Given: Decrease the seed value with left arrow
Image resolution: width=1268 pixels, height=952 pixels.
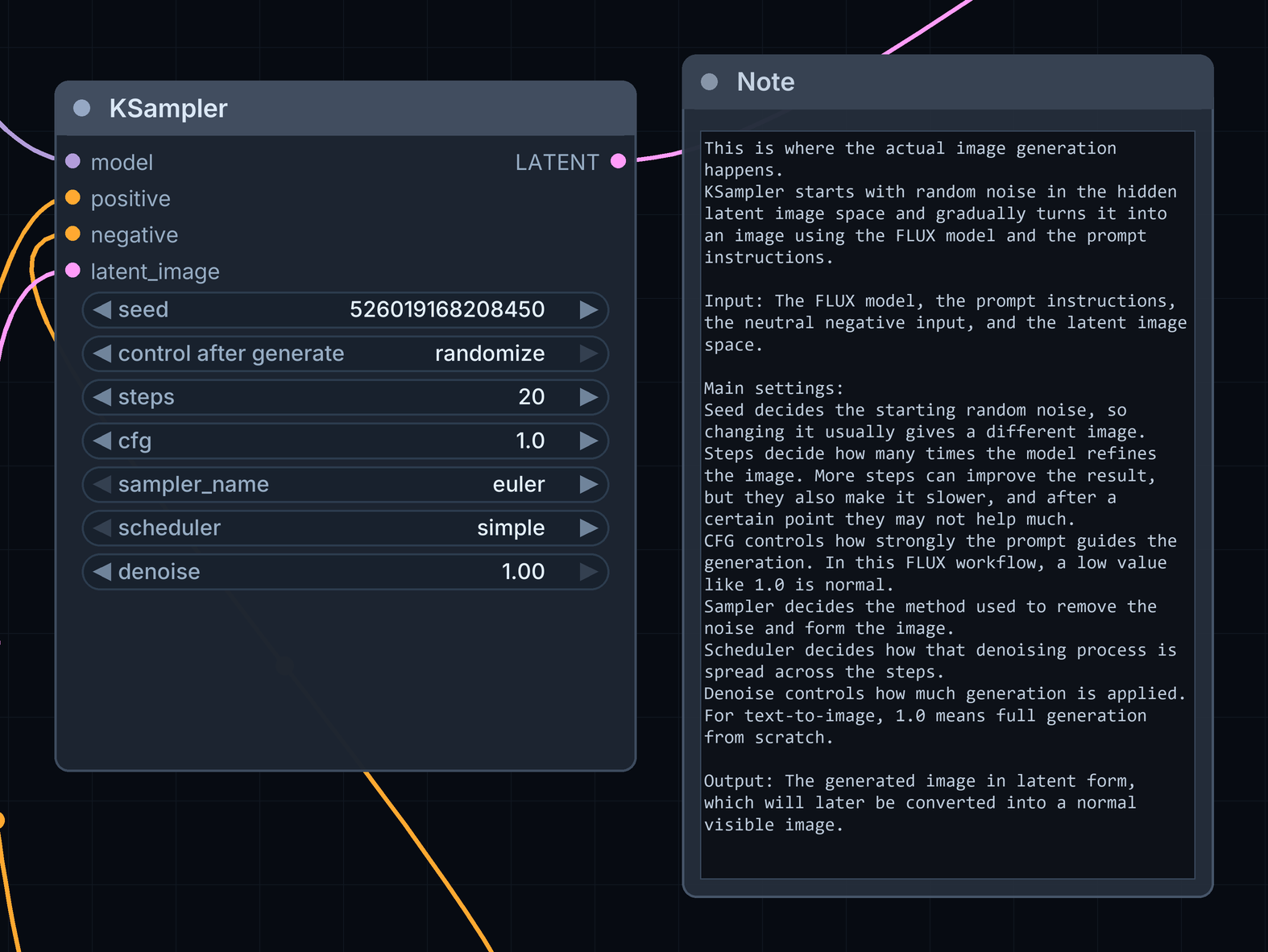Looking at the screenshot, I should tap(102, 309).
